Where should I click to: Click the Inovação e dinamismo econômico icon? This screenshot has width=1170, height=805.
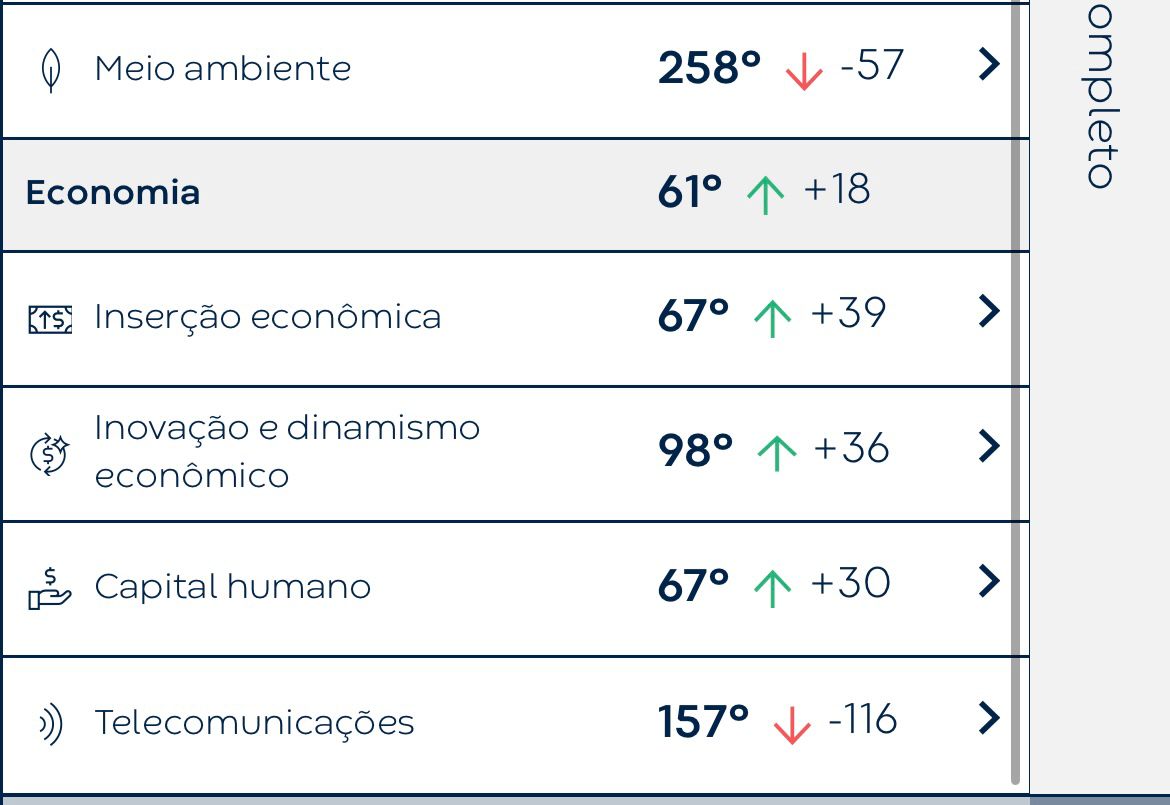click(49, 454)
